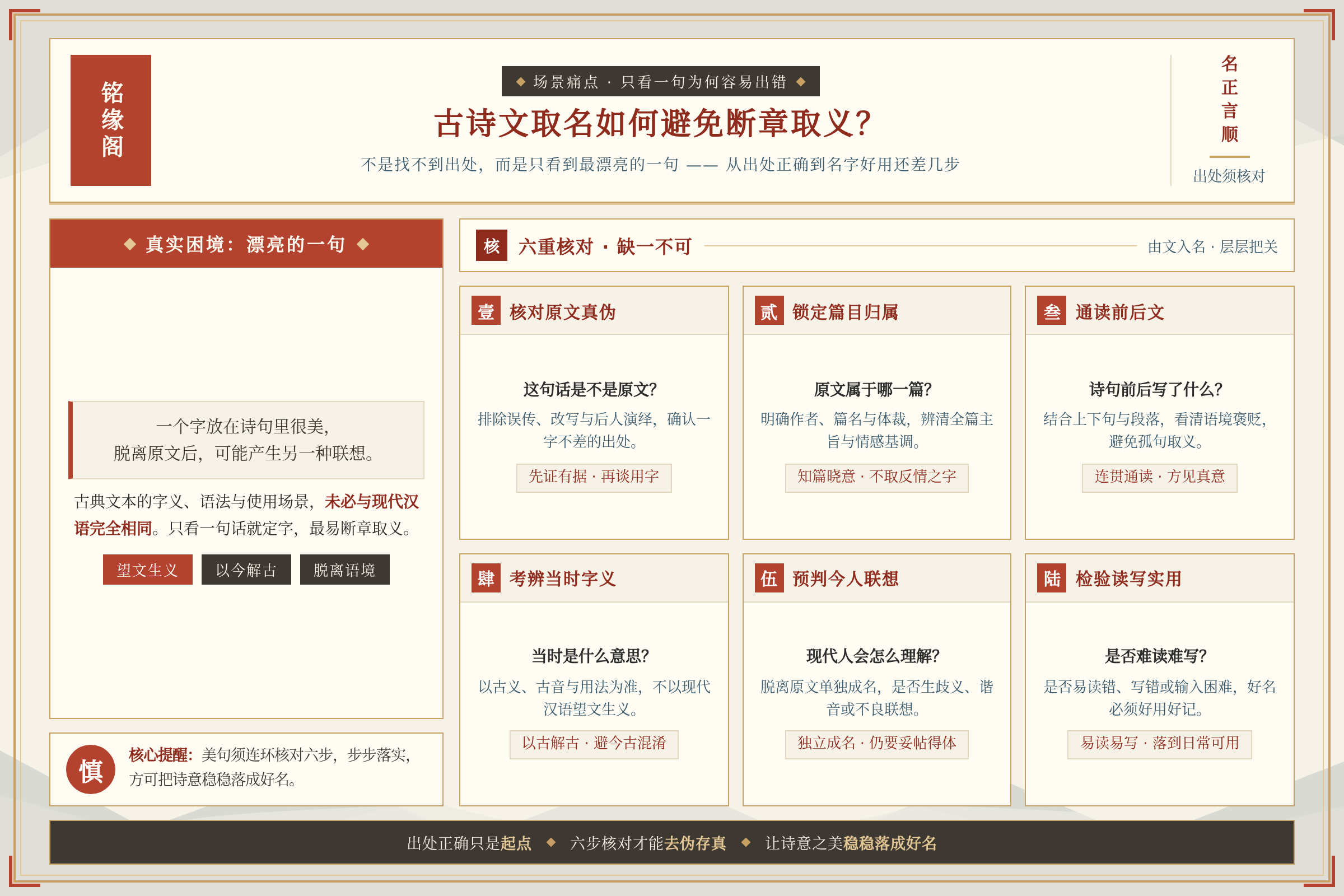Click the 铭缘阁 red logo block

click(111, 120)
